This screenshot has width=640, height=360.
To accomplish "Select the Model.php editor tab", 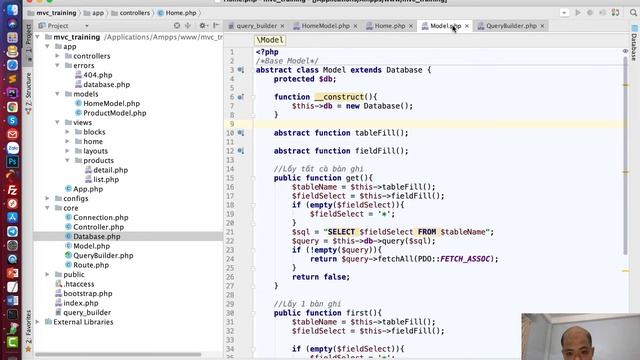I will click(x=445, y=26).
